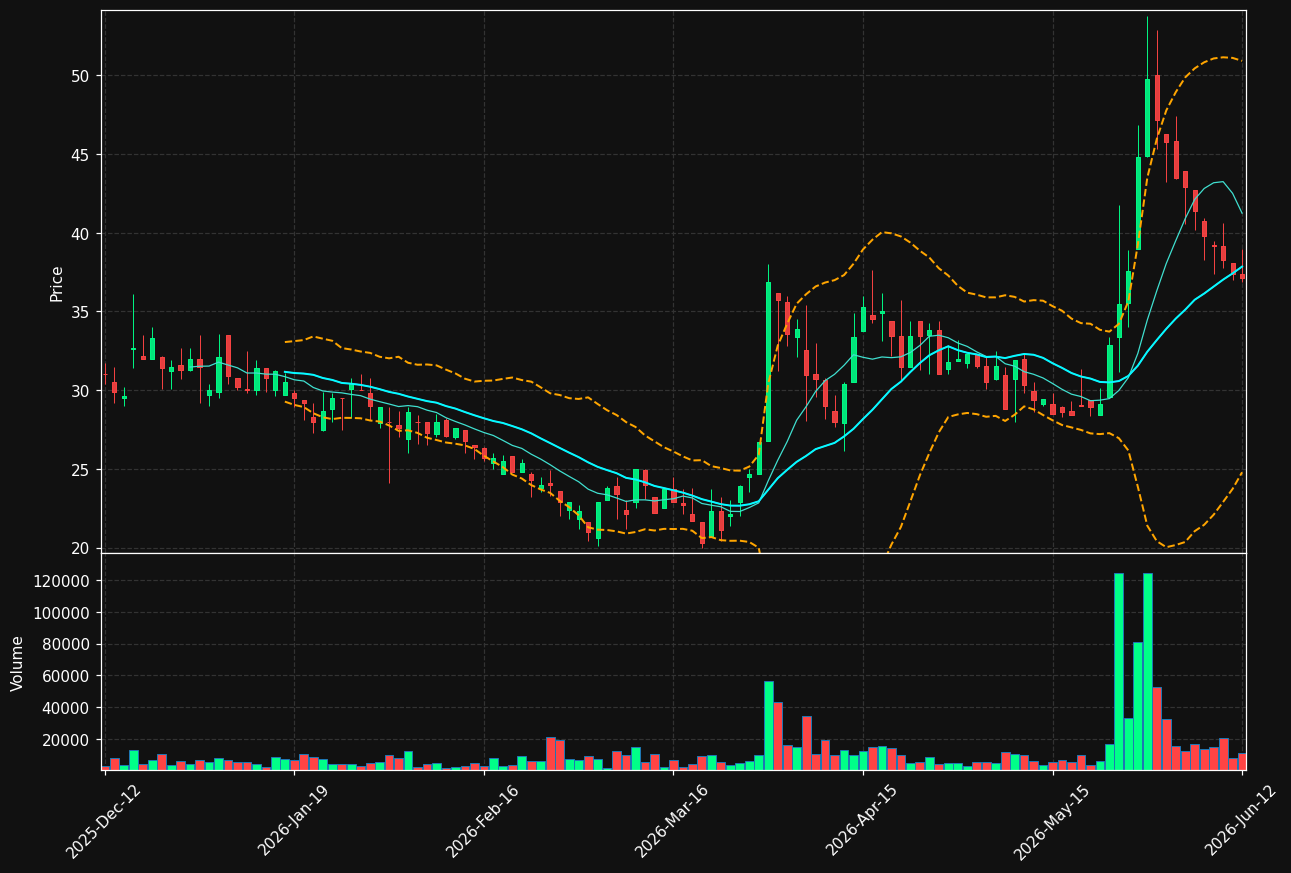Click the Price axis title

[x=57, y=283]
